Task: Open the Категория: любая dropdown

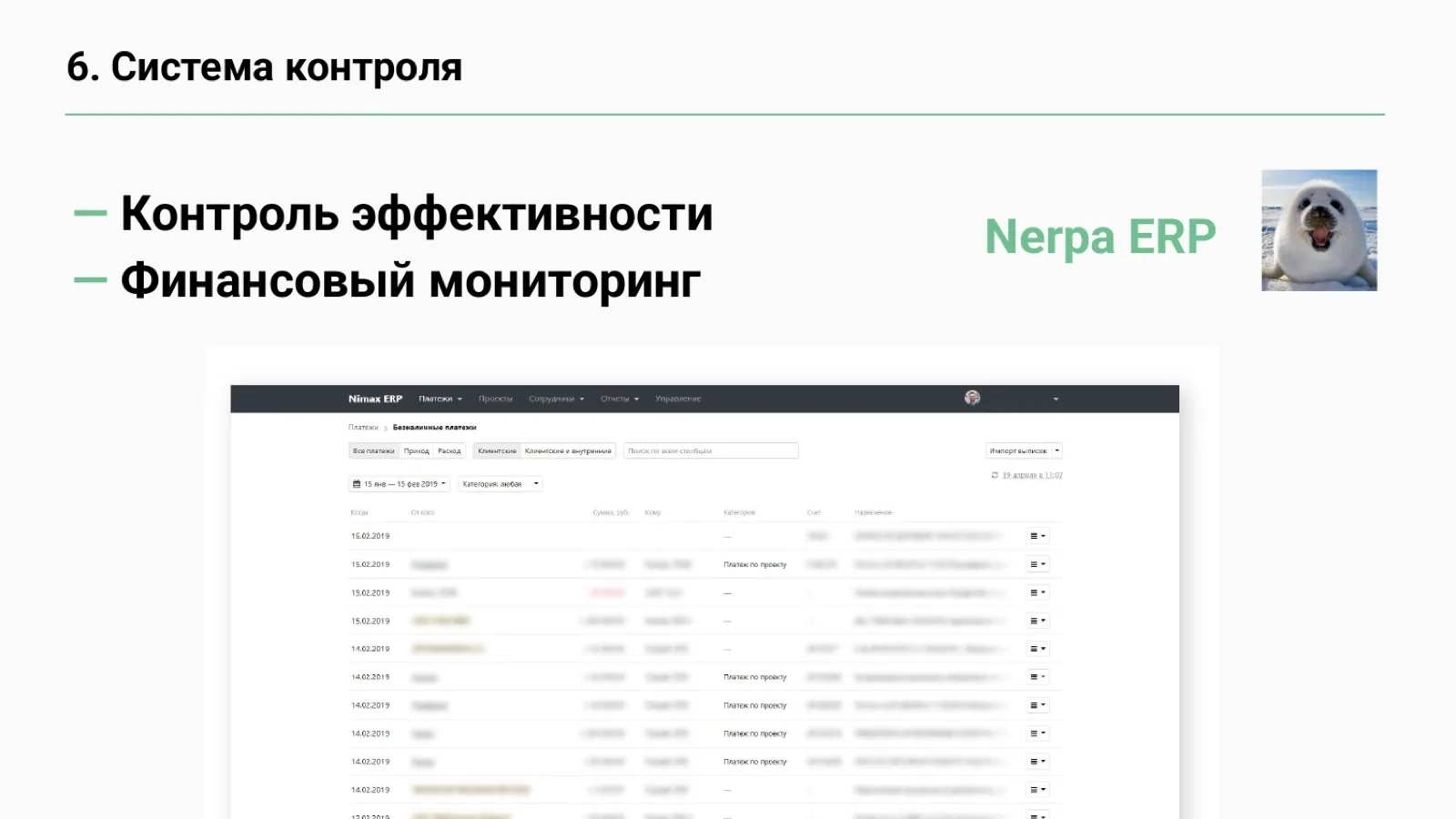Action: pos(500,484)
